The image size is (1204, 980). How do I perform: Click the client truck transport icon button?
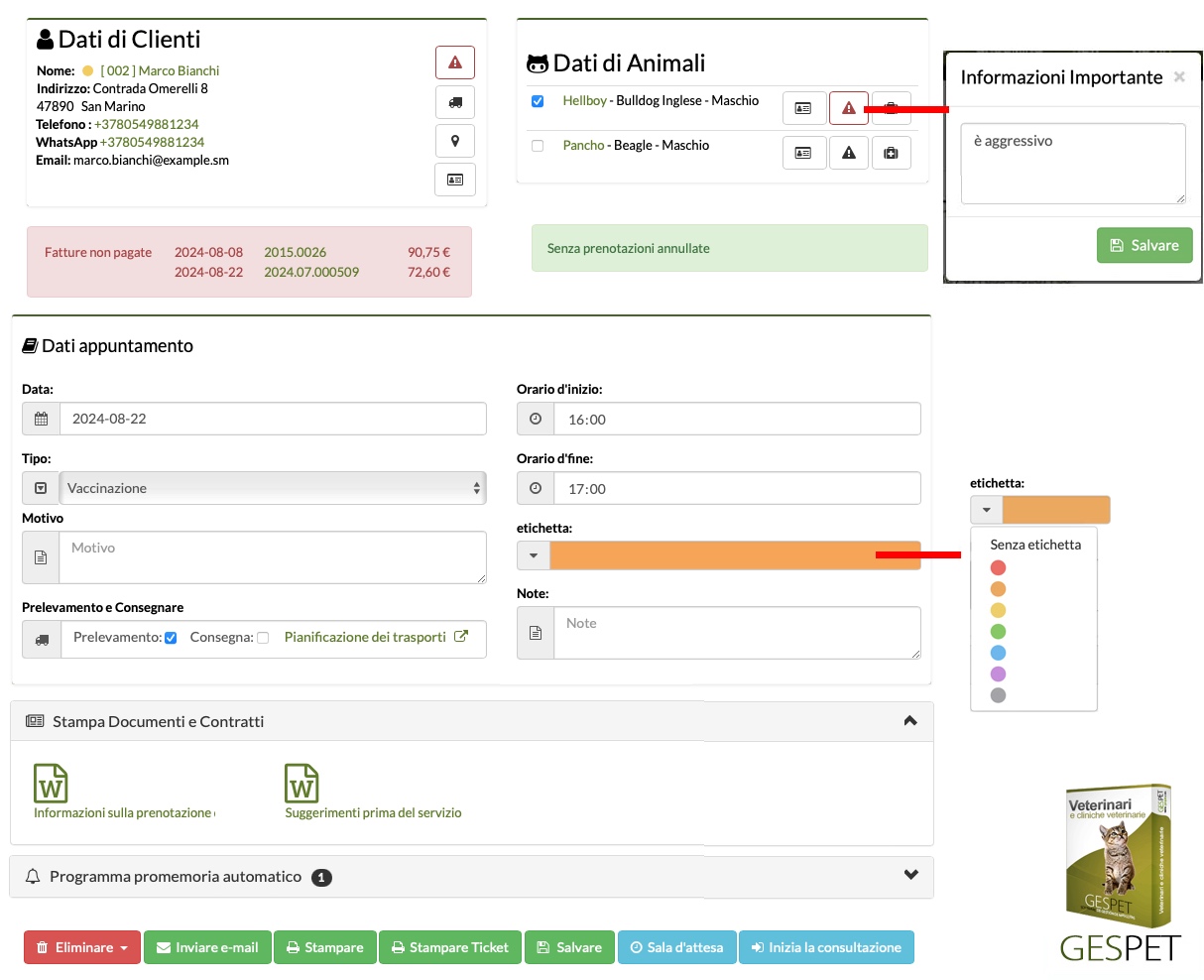click(x=455, y=102)
